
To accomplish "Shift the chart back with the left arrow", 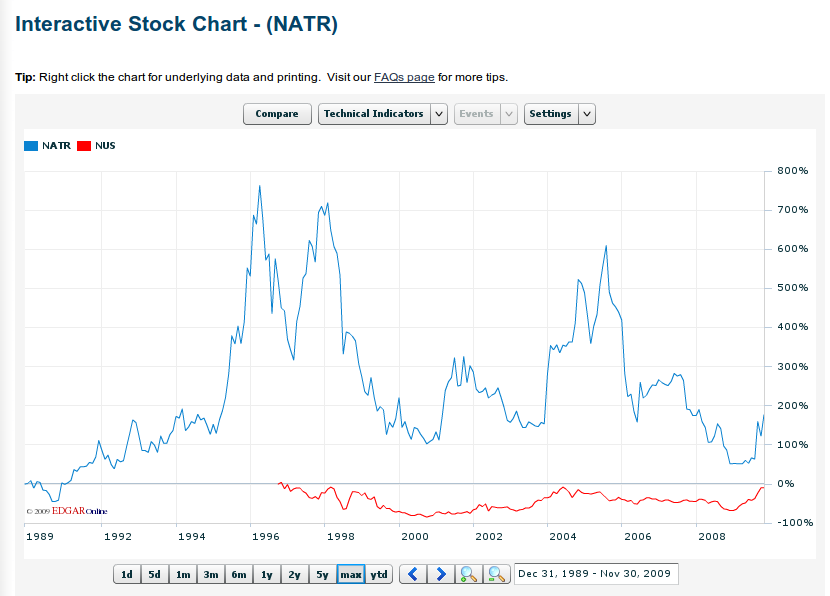I will 413,574.
